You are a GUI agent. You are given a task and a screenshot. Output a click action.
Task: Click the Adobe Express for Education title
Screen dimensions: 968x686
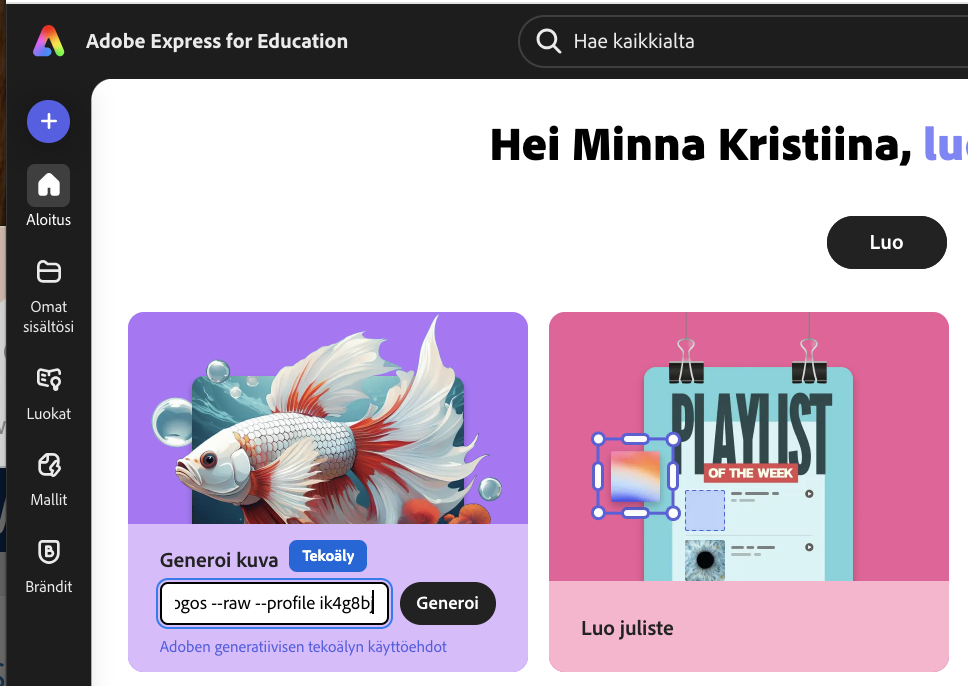(x=217, y=41)
